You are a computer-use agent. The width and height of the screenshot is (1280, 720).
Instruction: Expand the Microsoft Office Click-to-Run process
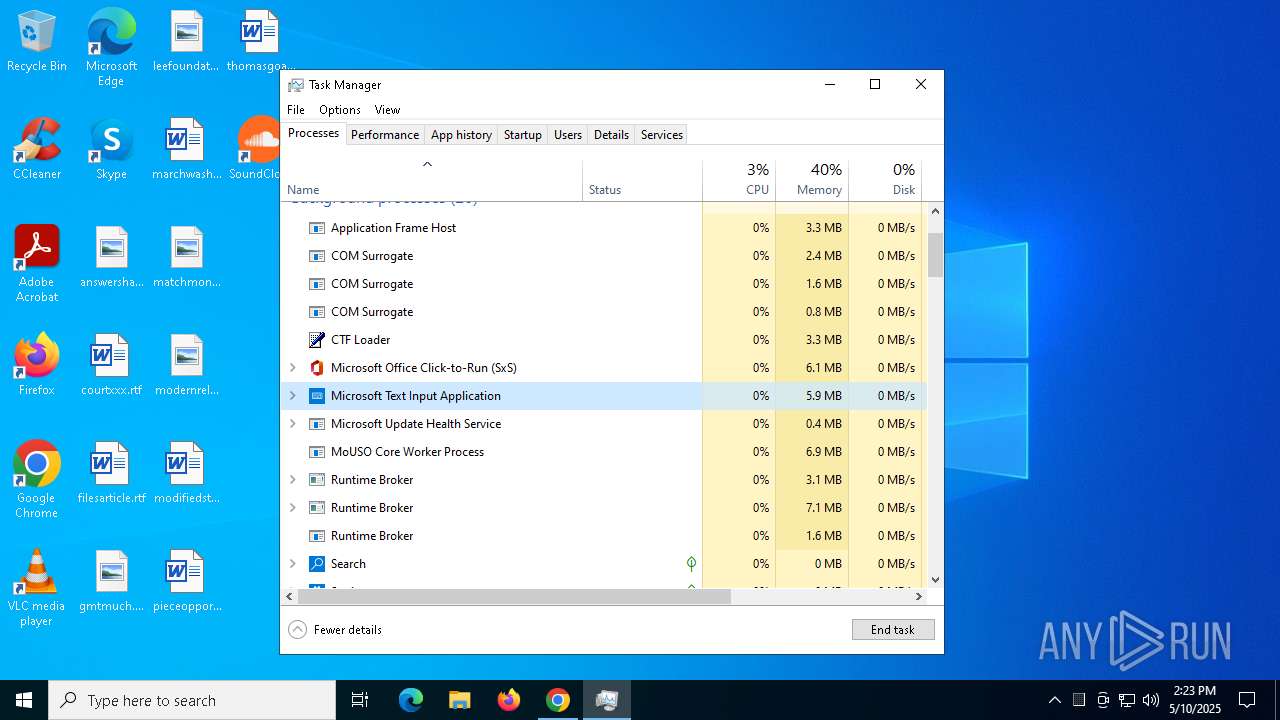click(x=293, y=368)
